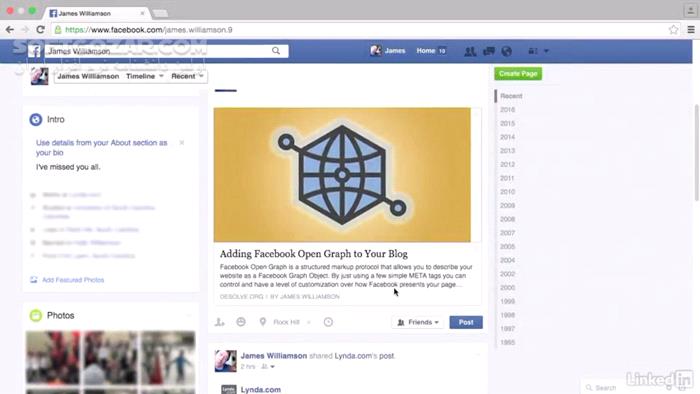Reload the Facebook page
Viewport: 700px width, 394px height.
(40, 30)
